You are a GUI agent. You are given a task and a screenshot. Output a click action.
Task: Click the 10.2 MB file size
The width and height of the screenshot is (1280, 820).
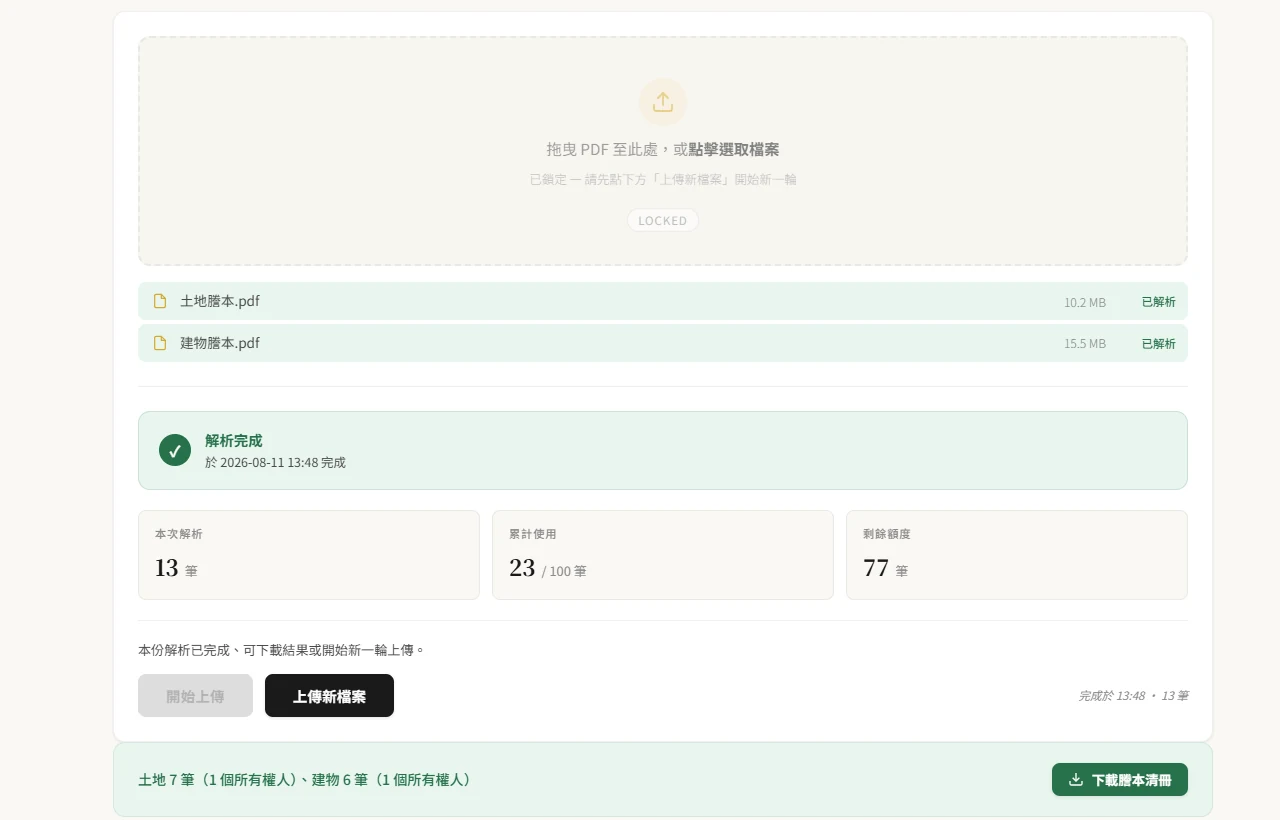[1085, 302]
